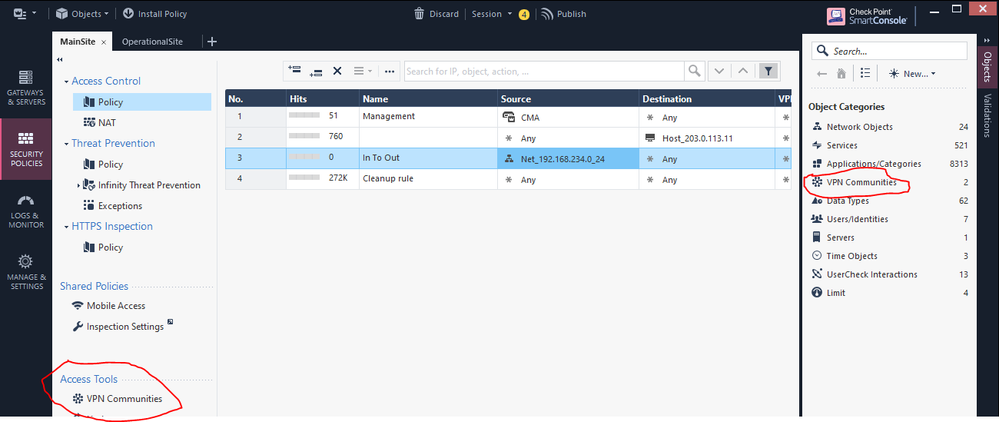This screenshot has height=422, width=999.
Task: Toggle the rulebase filter funnel icon
Action: click(x=769, y=71)
